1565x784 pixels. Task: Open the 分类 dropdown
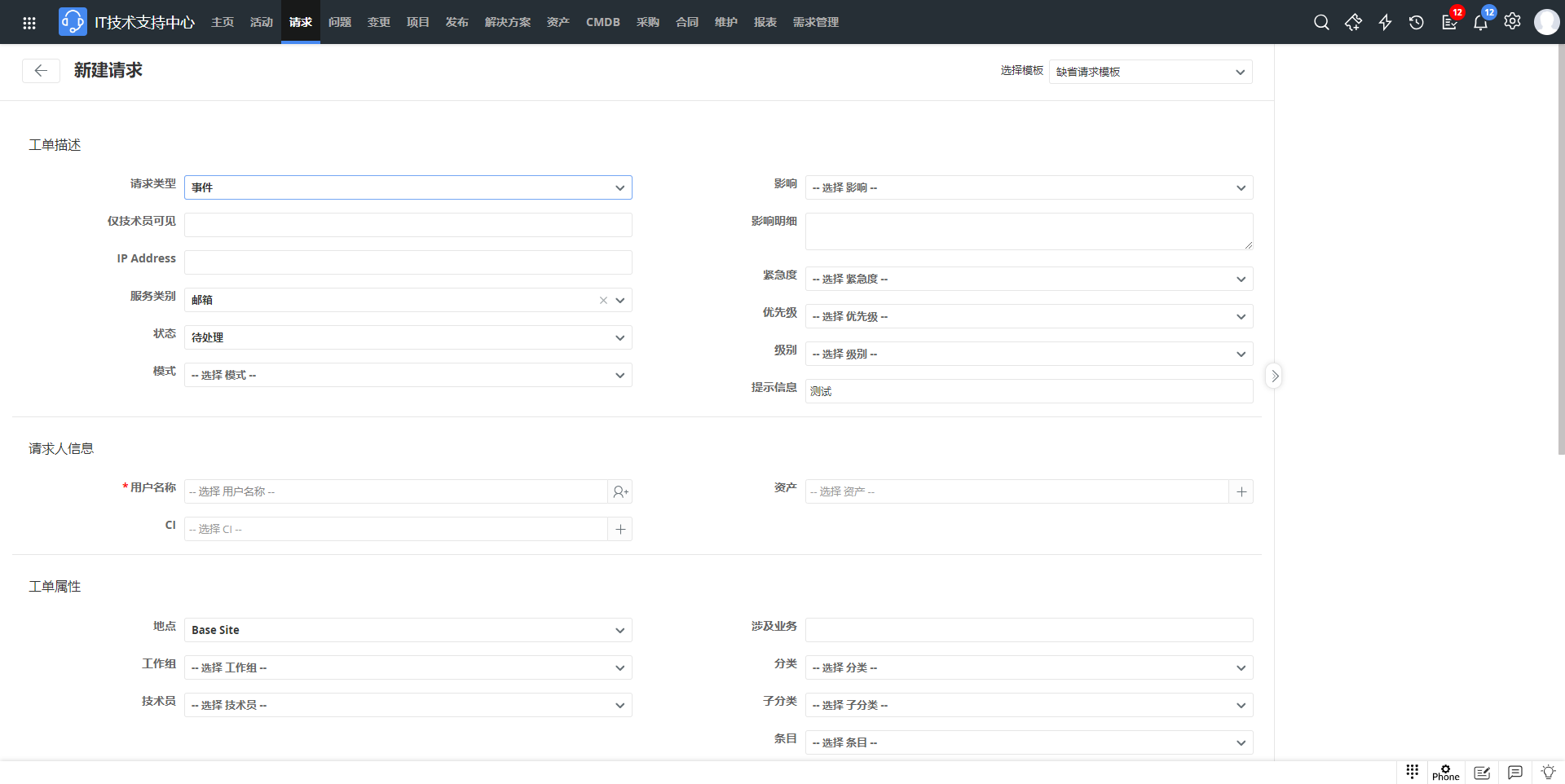pyautogui.click(x=1029, y=667)
